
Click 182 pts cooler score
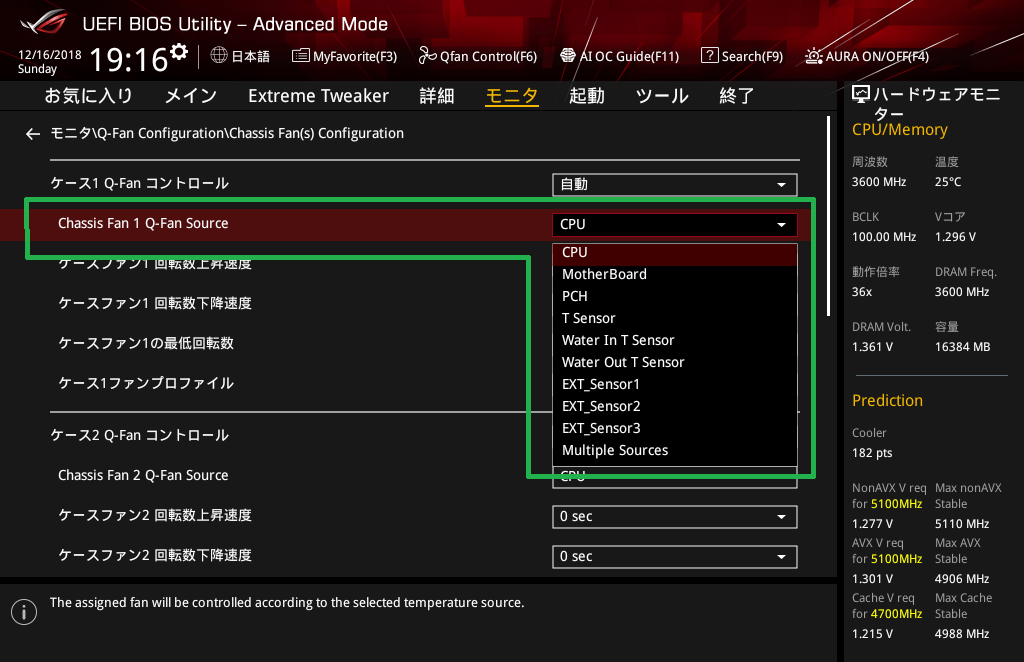point(872,453)
